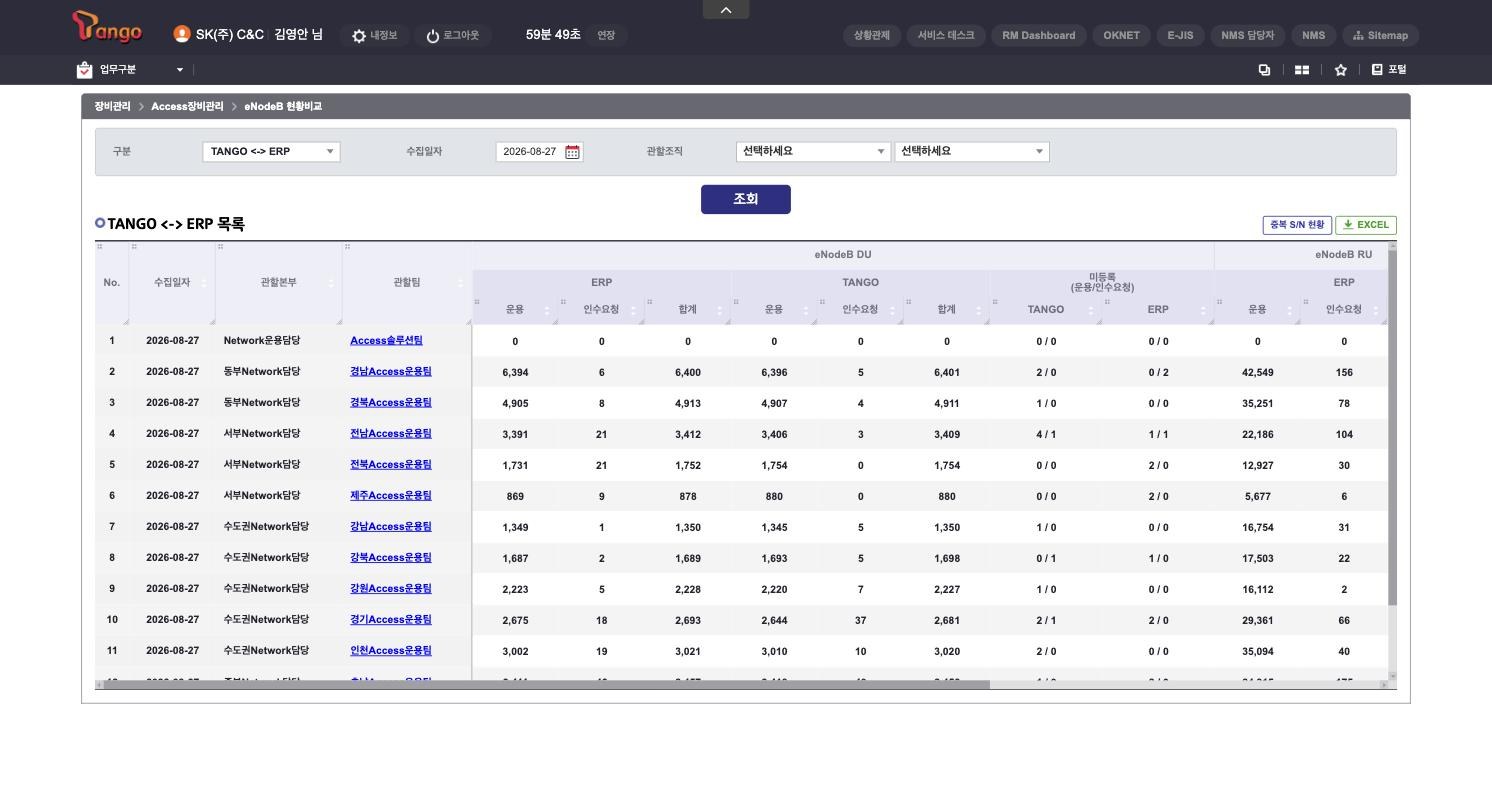Open the second 관할조직 선택하세요 dropdown
Image resolution: width=1492 pixels, height=812 pixels.
click(x=972, y=152)
